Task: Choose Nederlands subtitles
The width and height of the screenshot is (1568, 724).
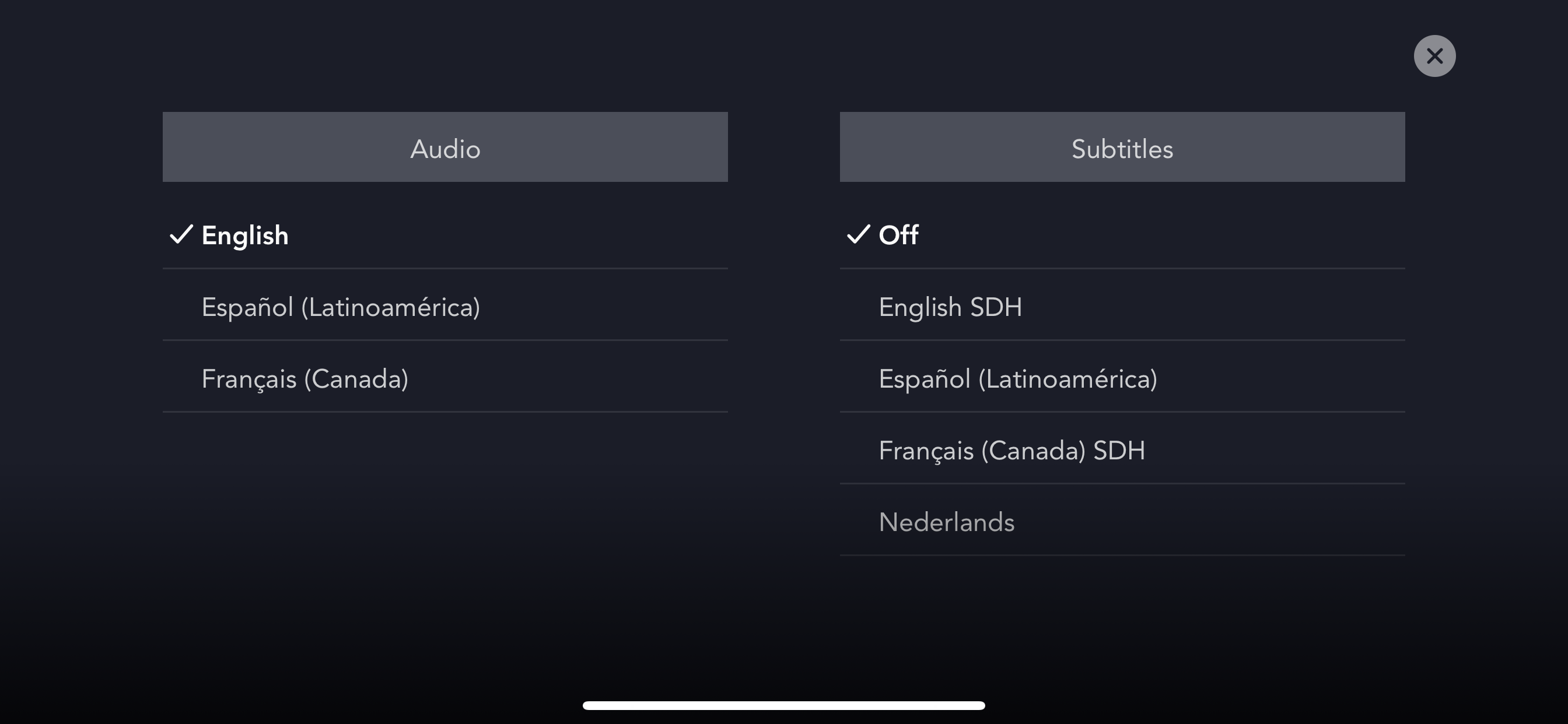Action: click(x=946, y=523)
